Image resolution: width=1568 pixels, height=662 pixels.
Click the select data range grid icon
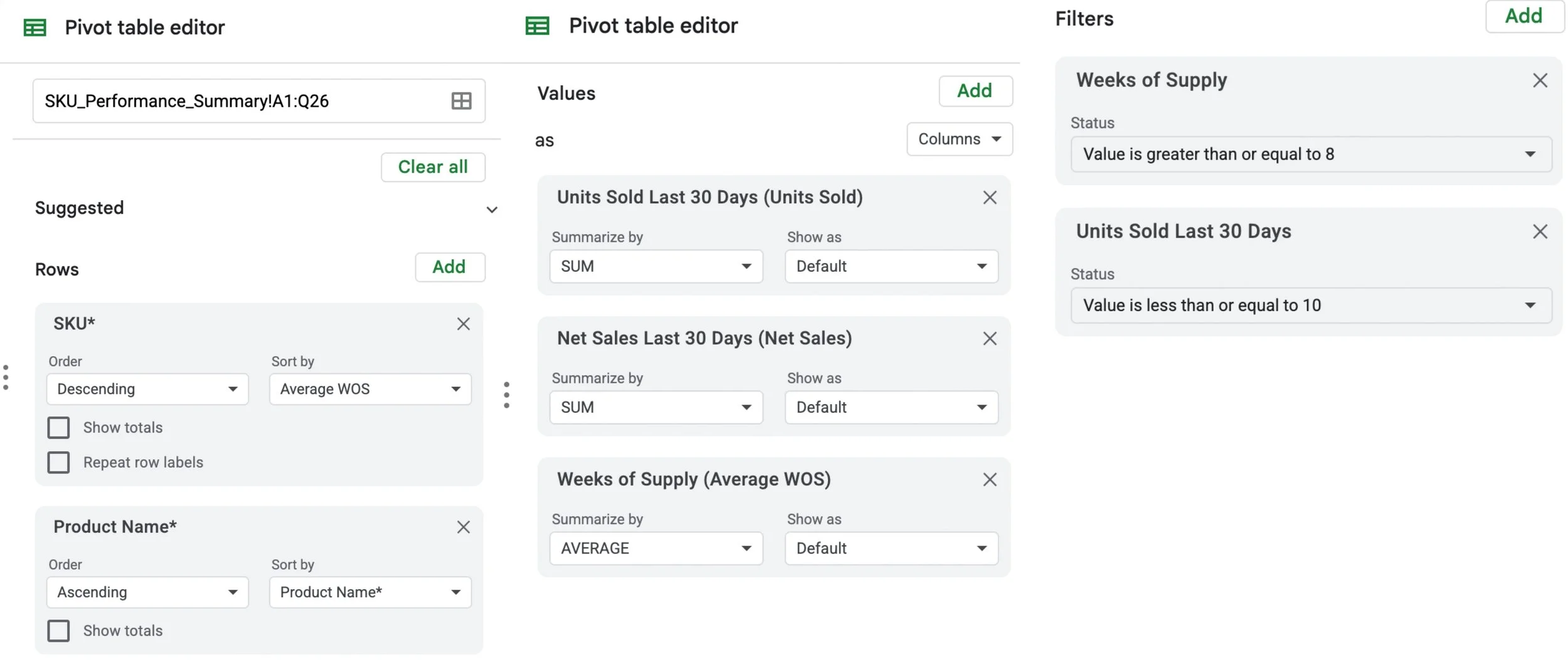(461, 101)
